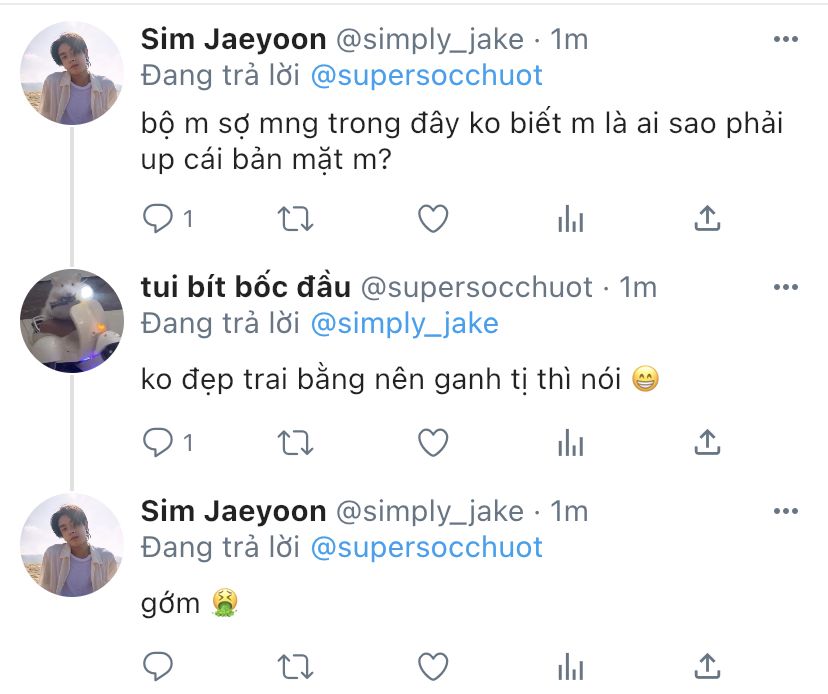Reply to the 'gớm' tweet
Image resolution: width=828 pixels, height=694 pixels.
(x=157, y=665)
